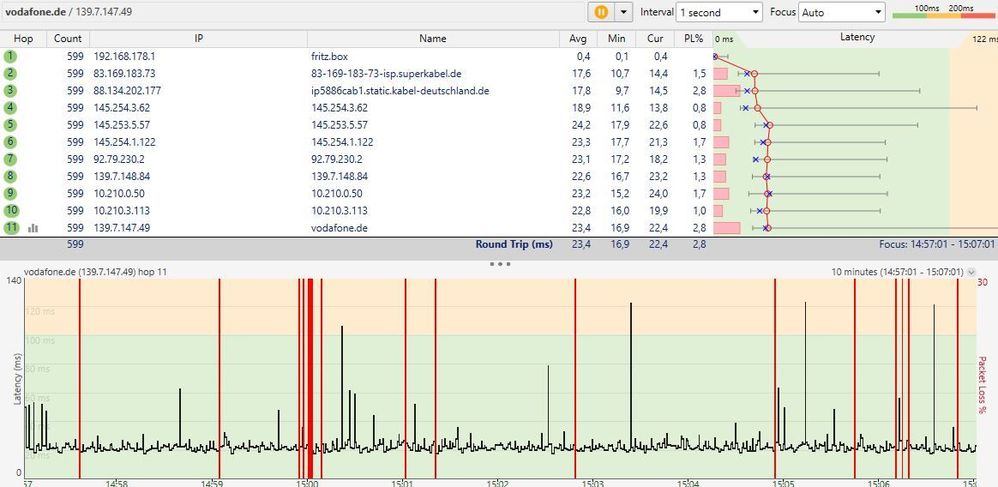Screen dimensions: 998x487
Task: Click the latency scale color legend
Action: (x=943, y=11)
